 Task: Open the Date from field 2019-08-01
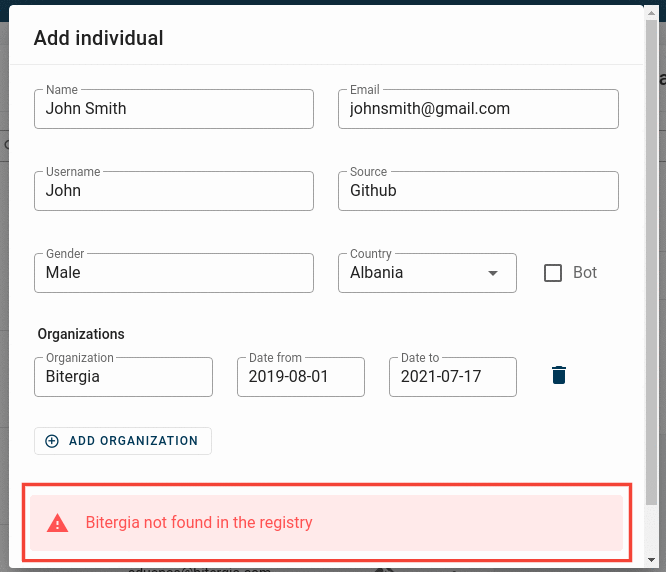(x=301, y=377)
